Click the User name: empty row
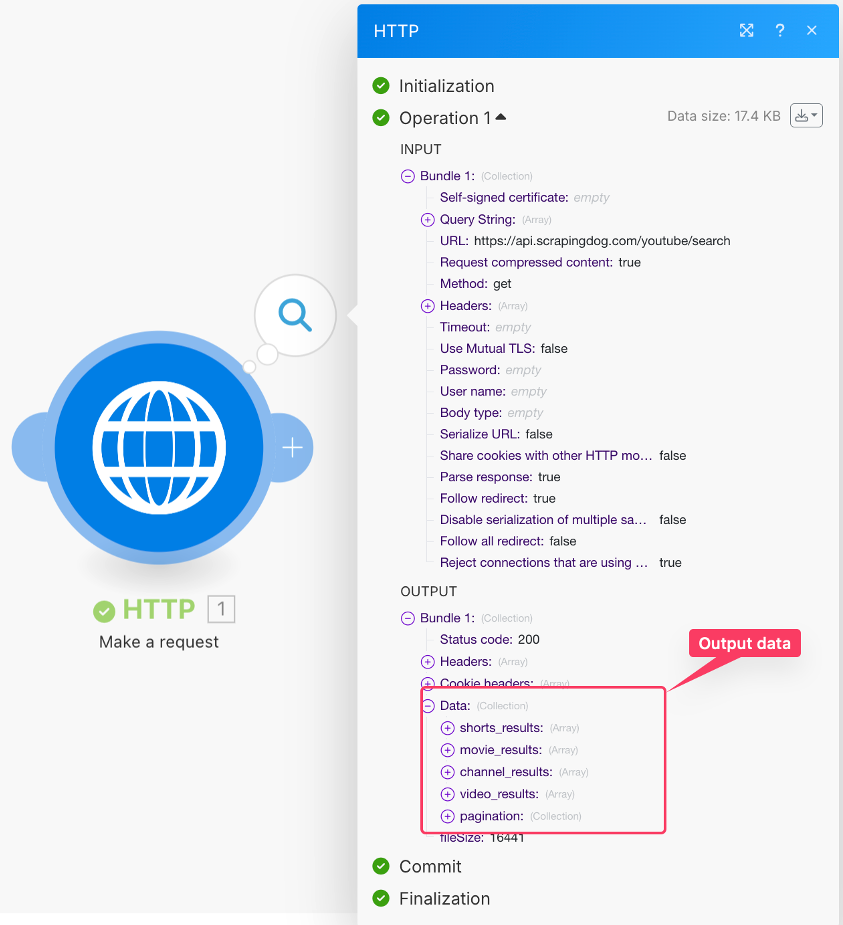This screenshot has width=843, height=925. pyautogui.click(x=493, y=392)
